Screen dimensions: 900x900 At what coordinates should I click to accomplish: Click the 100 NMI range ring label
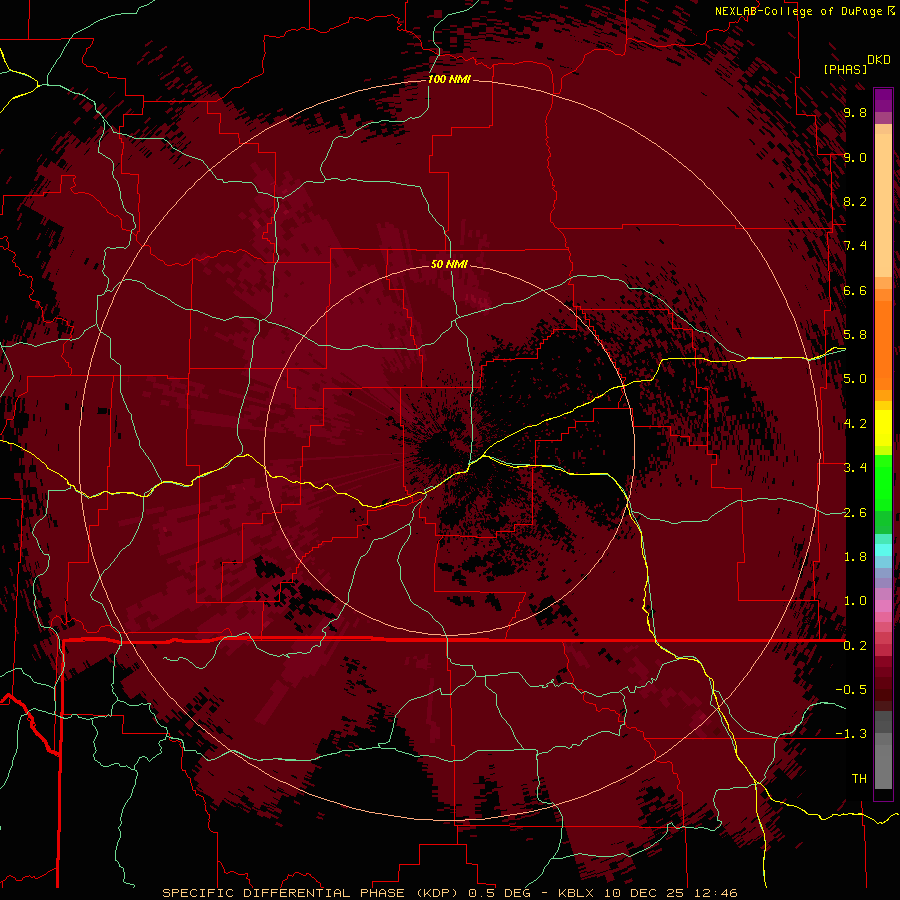click(x=449, y=79)
